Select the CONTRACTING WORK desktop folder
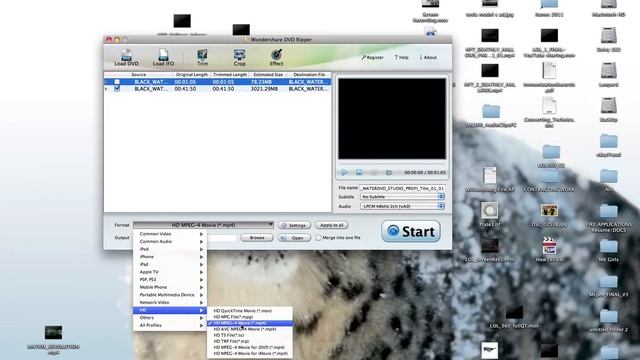Image resolution: width=640 pixels, height=360 pixels. (549, 180)
